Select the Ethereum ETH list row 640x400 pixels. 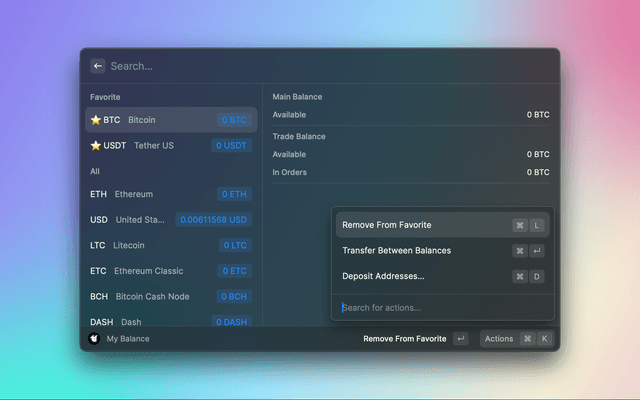[170, 194]
